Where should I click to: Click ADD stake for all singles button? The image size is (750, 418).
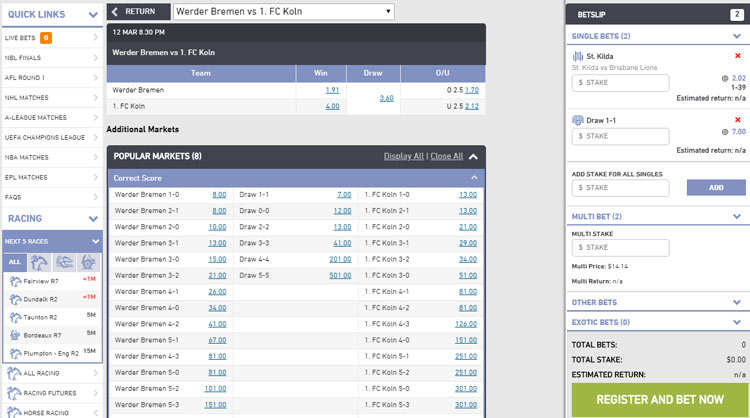(716, 187)
